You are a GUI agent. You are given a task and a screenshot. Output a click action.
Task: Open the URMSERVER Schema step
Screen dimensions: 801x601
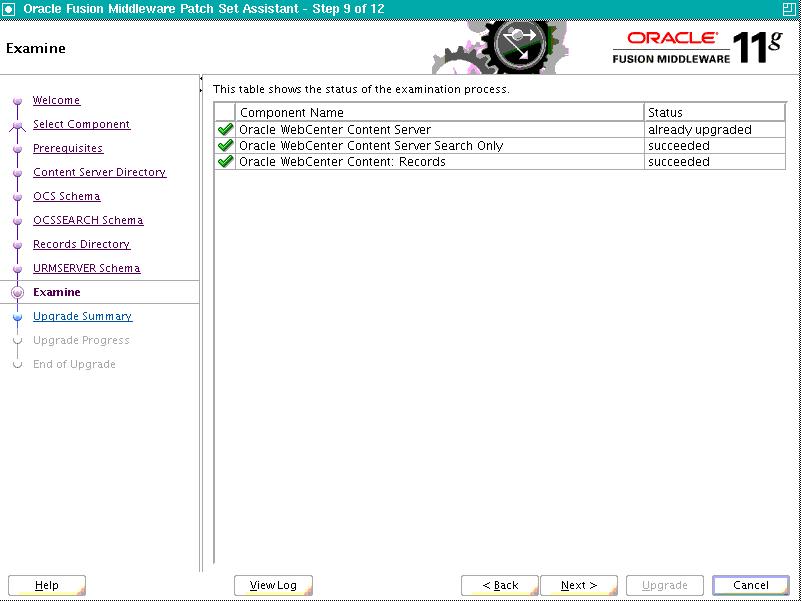86,268
